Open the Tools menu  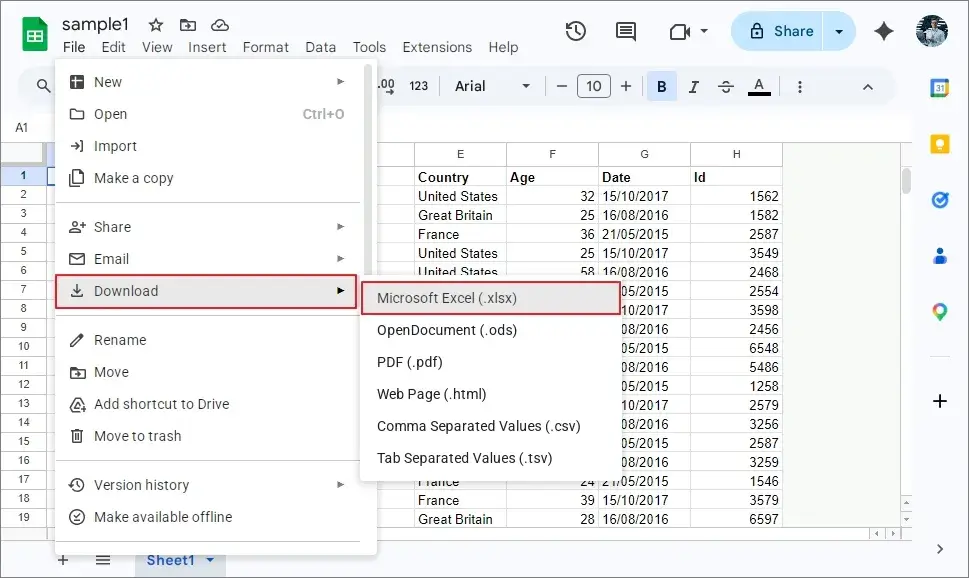click(369, 47)
